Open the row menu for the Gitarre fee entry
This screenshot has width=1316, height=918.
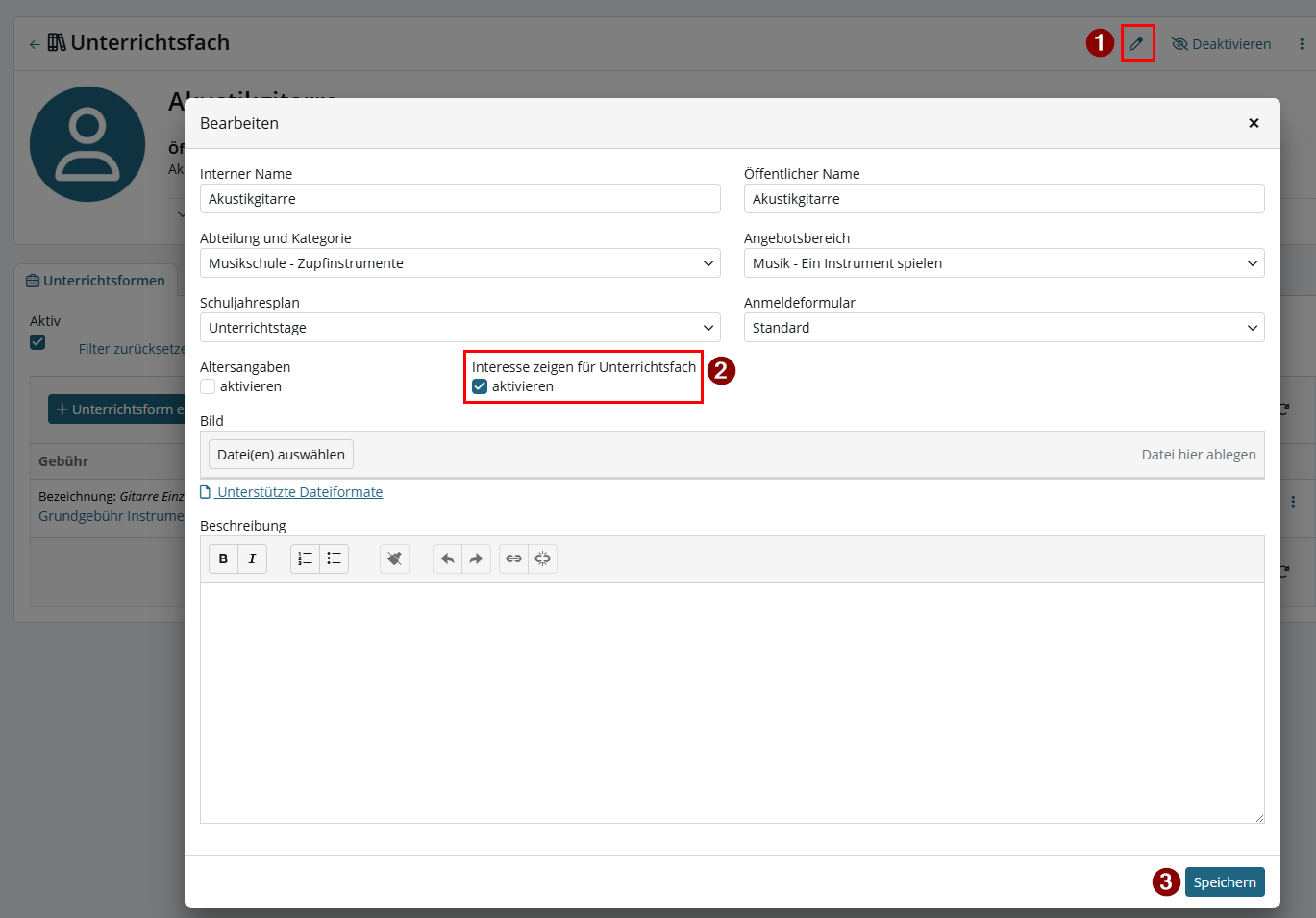(x=1293, y=502)
